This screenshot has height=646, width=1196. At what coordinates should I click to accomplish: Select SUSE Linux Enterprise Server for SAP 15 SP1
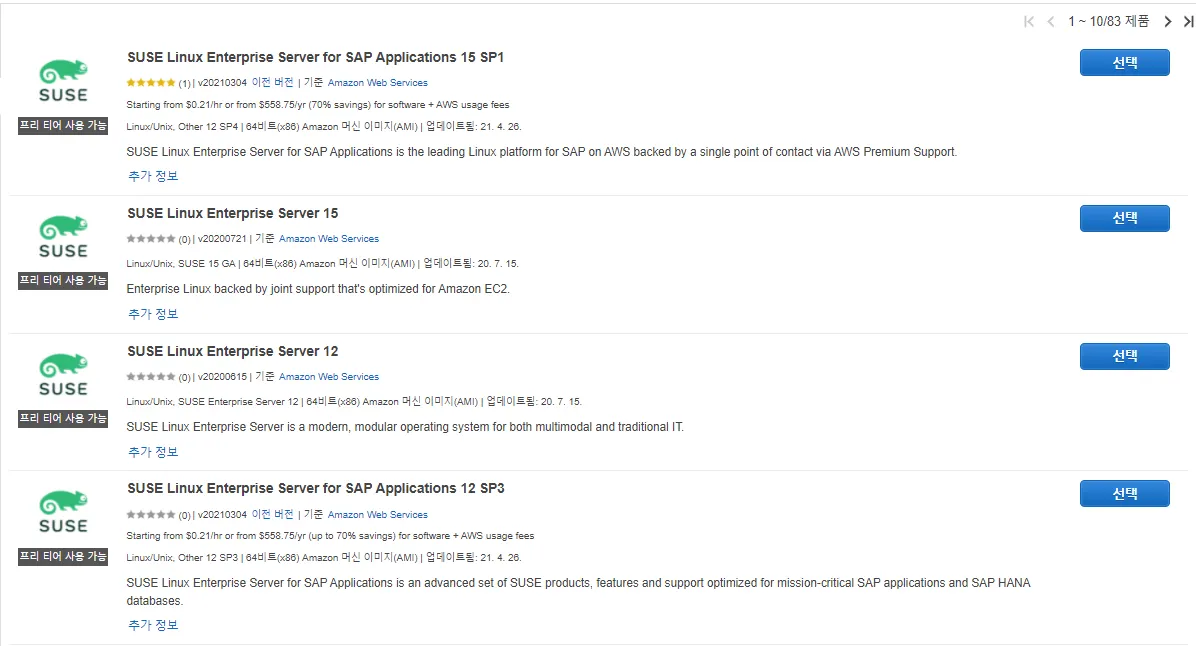1124,63
